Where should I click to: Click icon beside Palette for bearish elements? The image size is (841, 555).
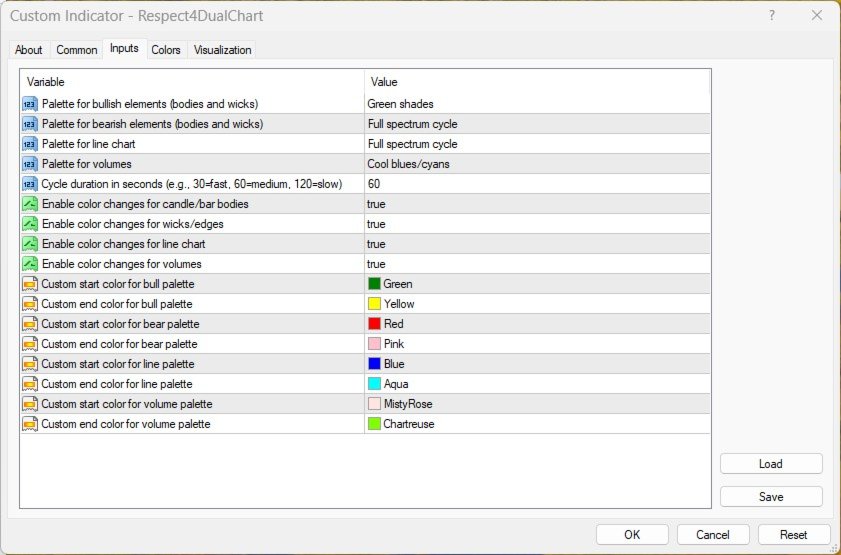click(x=30, y=124)
